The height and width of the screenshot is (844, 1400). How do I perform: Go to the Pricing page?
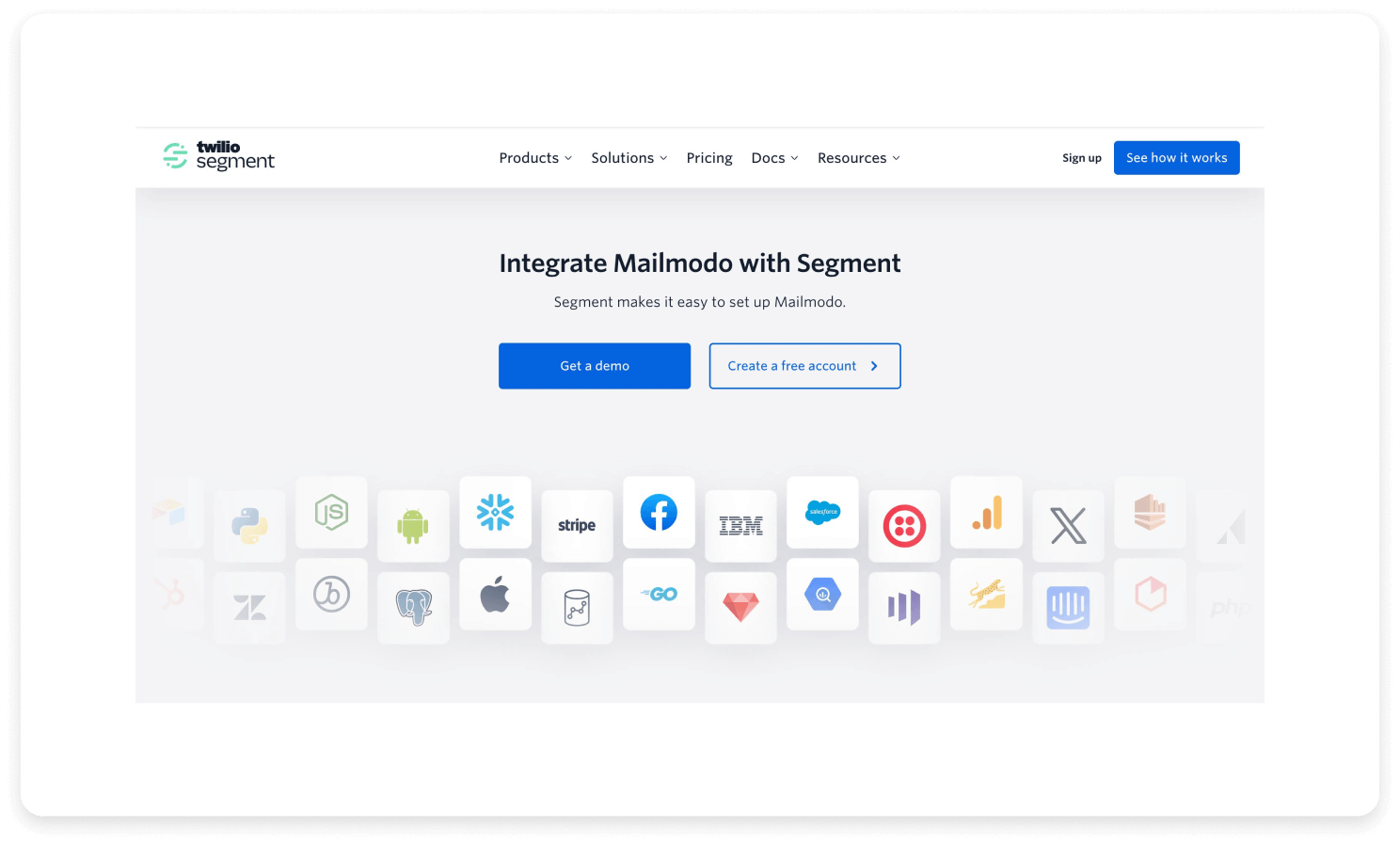coord(709,158)
